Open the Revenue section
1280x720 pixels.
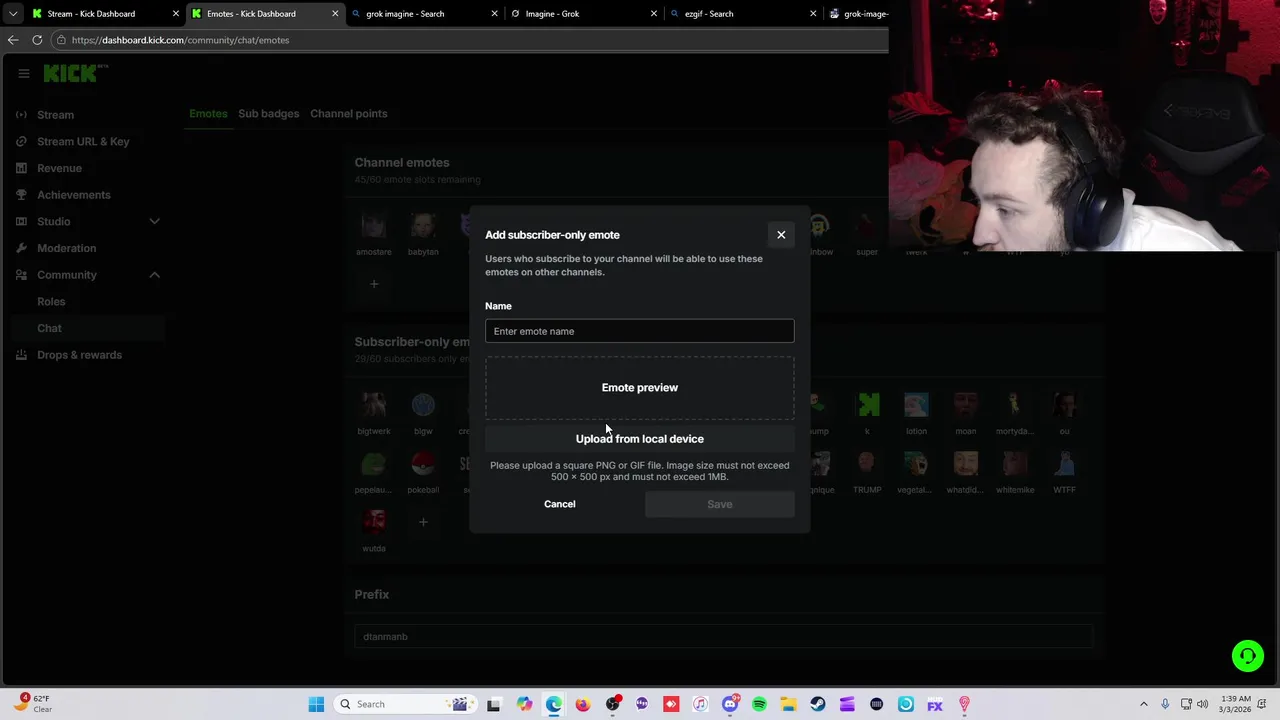click(x=59, y=168)
